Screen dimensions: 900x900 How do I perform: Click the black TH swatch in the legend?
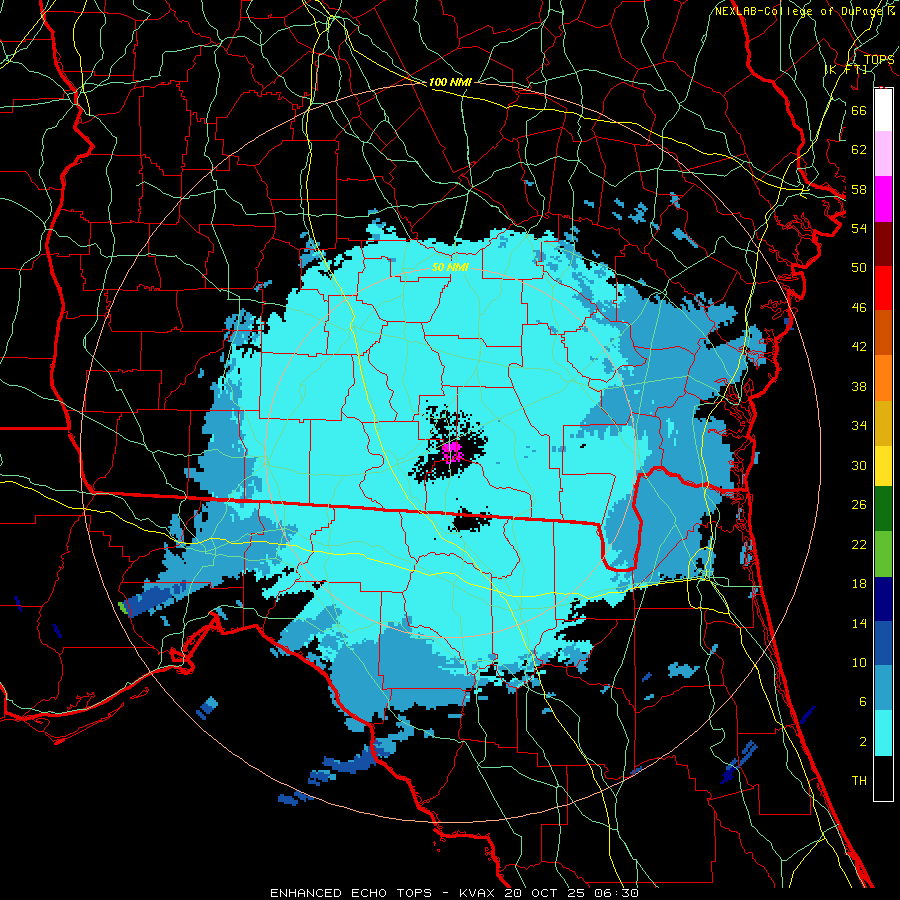[883, 778]
